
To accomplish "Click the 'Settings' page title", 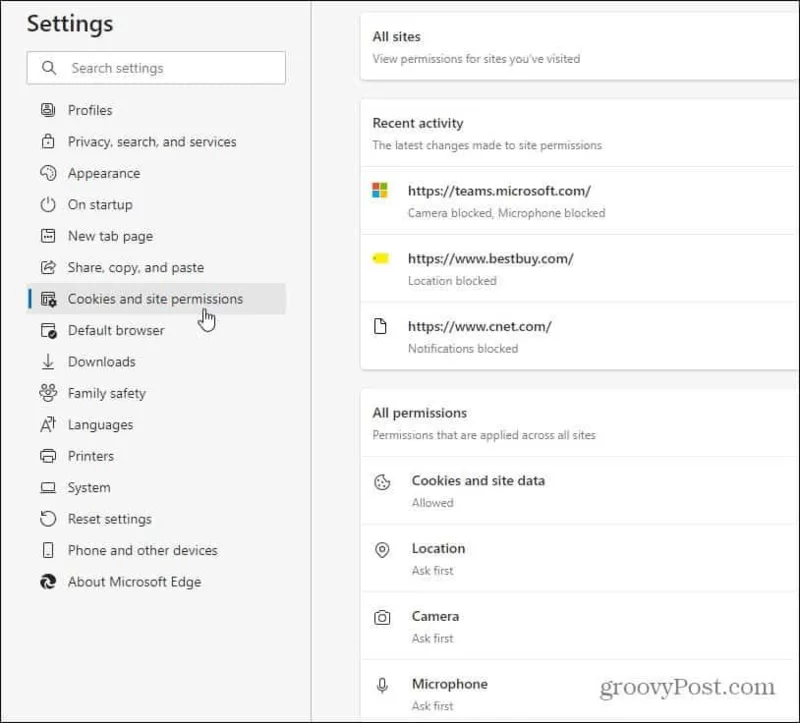I will tap(70, 24).
